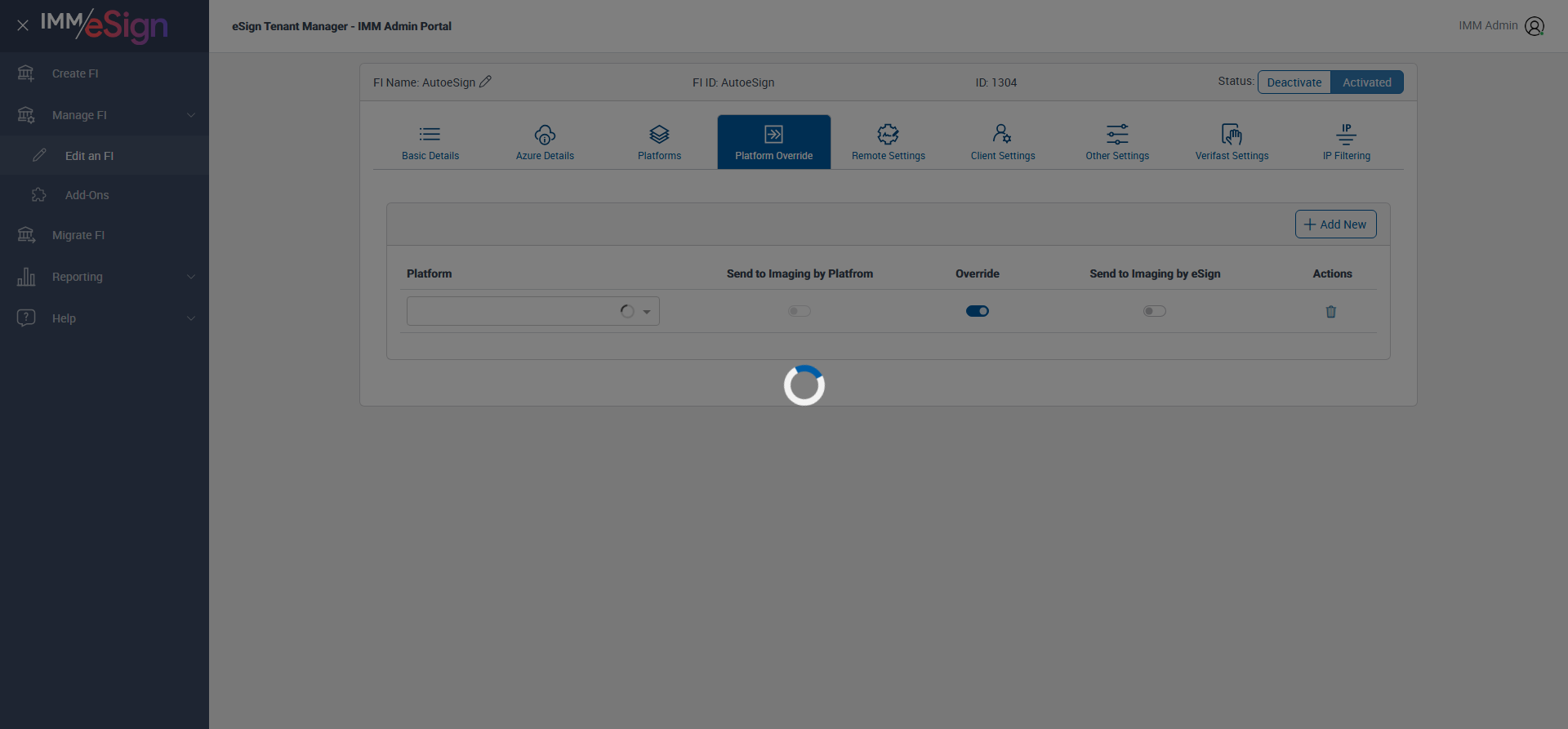1568x729 pixels.
Task: Open Create FI in the sidebar
Action: (x=105, y=73)
